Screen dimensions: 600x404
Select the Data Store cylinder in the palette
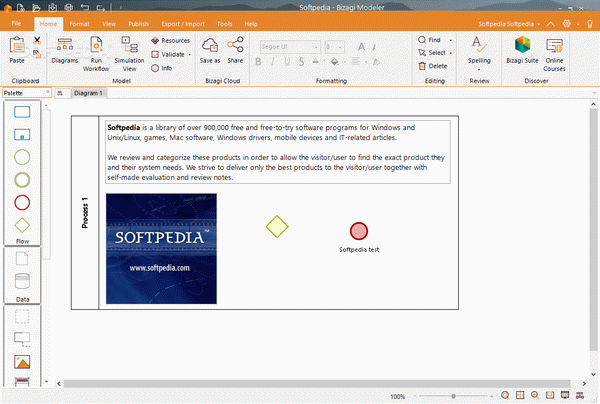point(22,281)
